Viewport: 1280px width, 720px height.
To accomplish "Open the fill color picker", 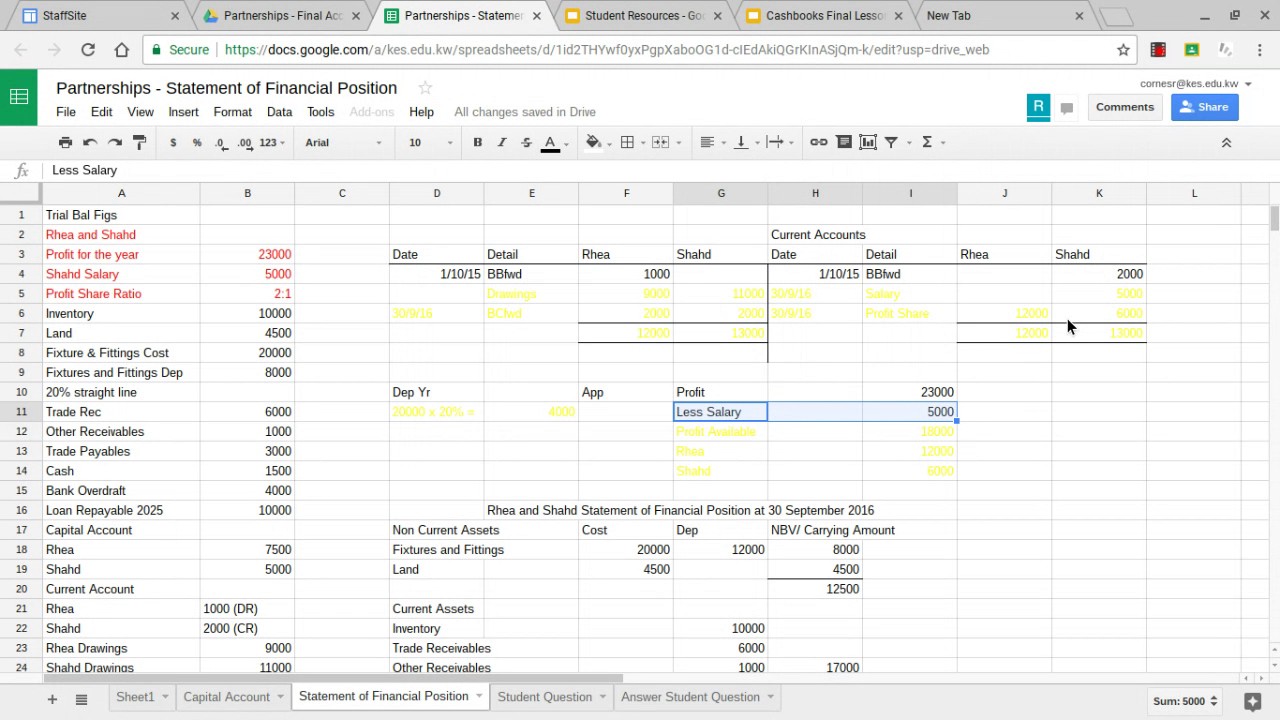I will point(594,143).
